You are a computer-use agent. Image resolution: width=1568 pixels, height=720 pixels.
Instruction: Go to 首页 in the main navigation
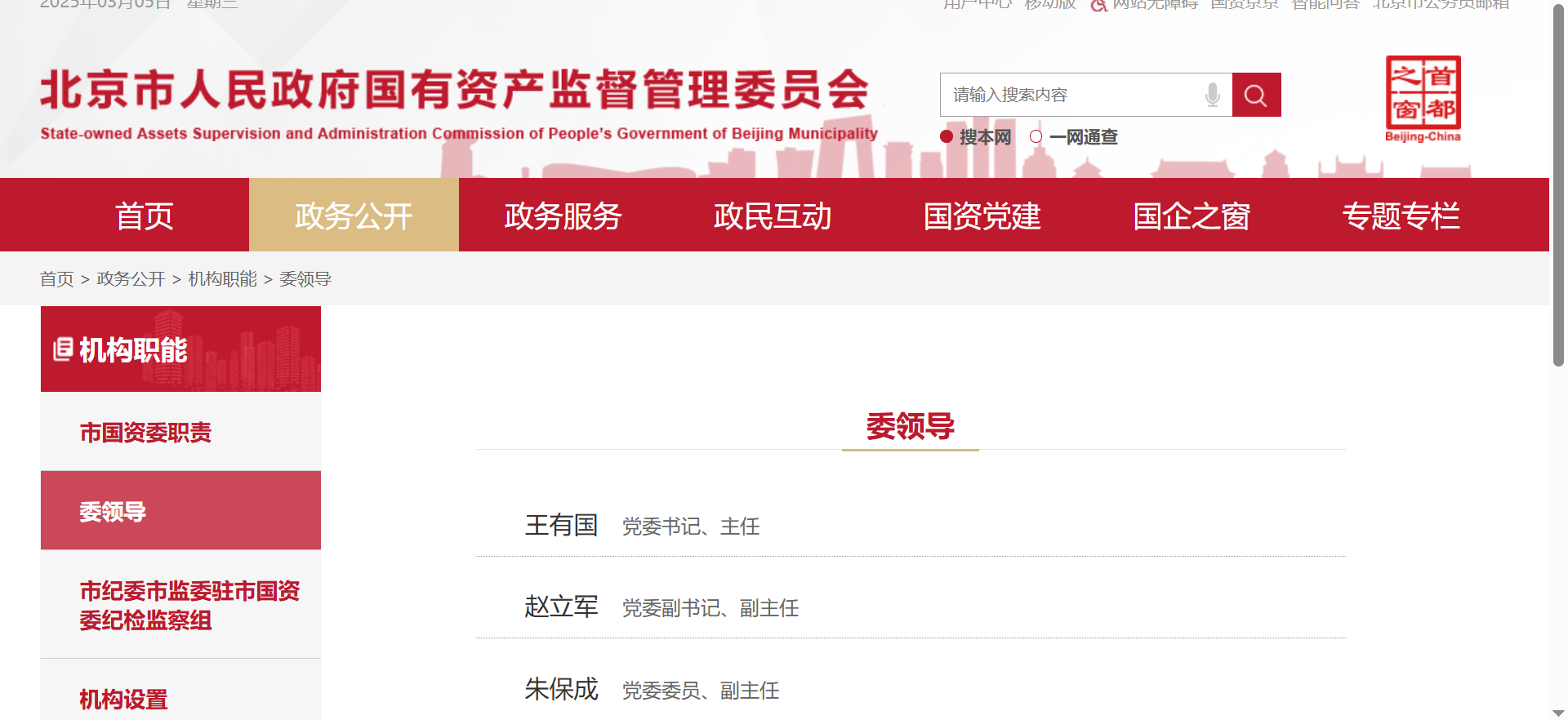145,216
